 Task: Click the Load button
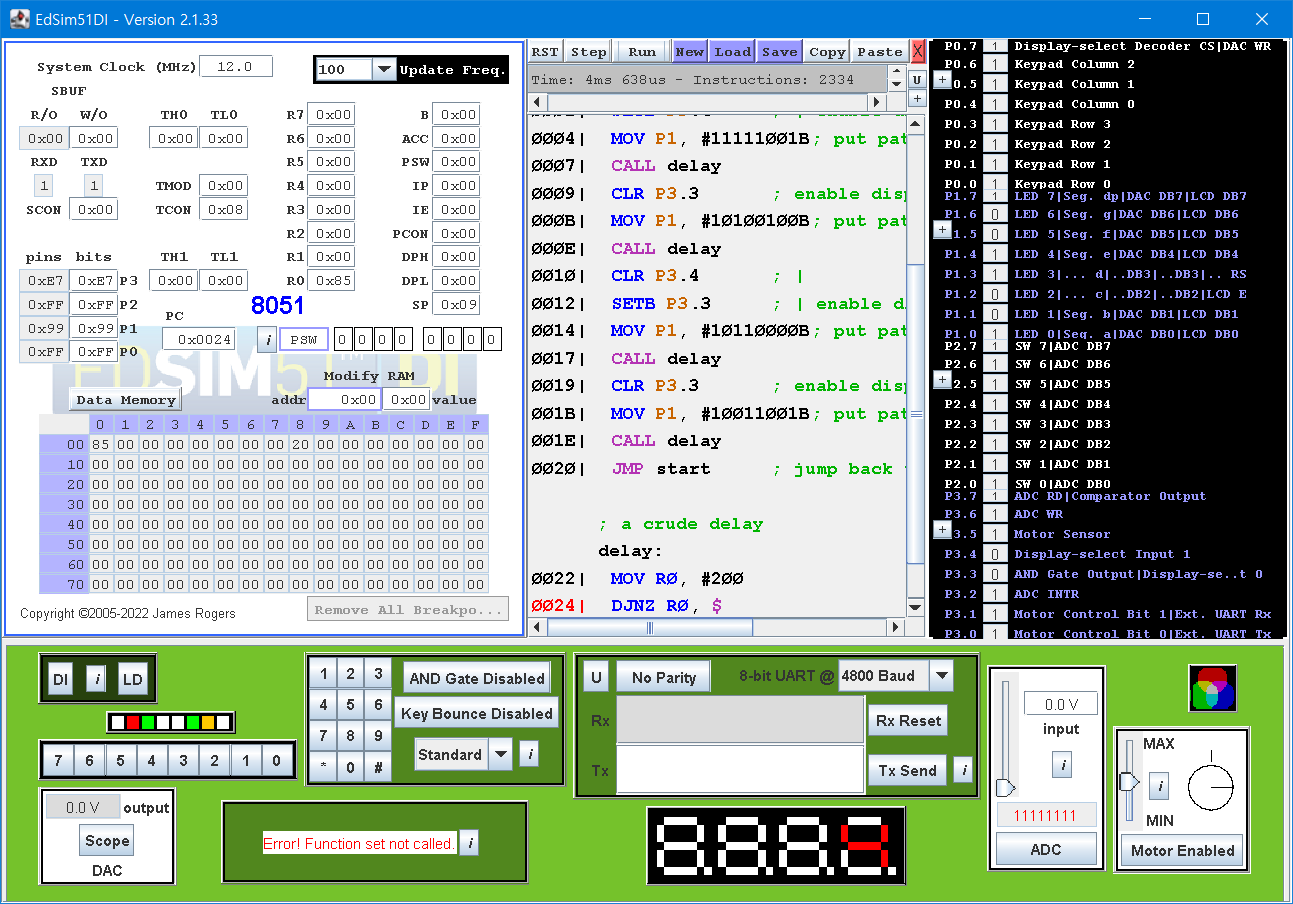click(732, 52)
